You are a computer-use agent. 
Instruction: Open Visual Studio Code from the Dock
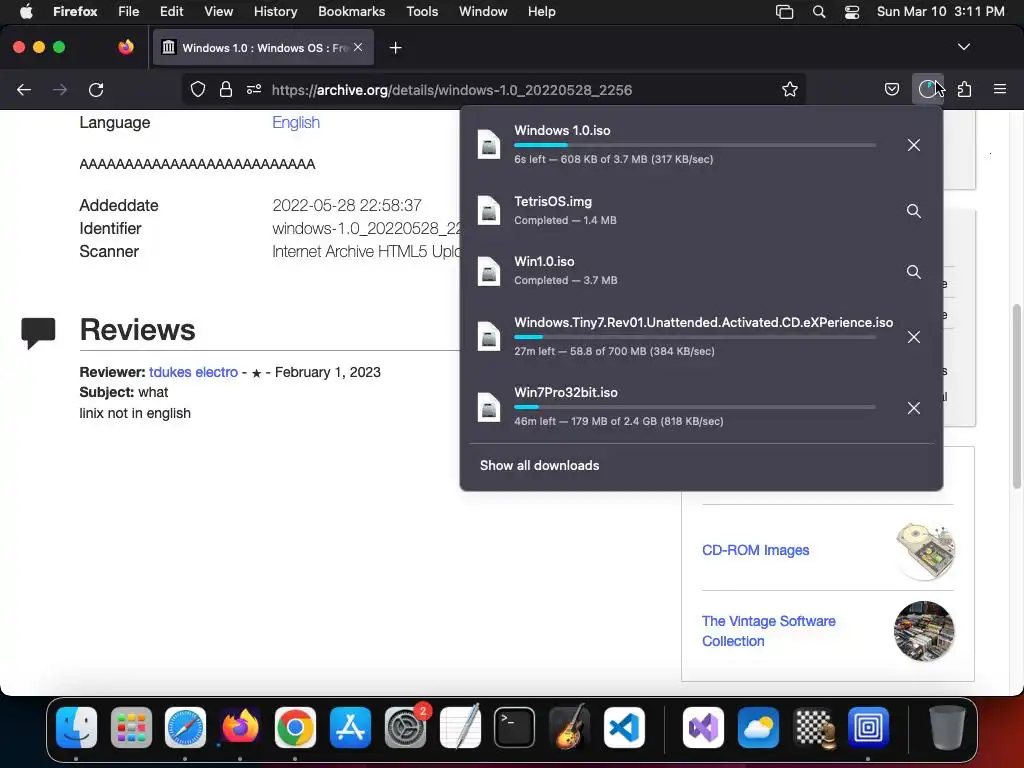click(x=624, y=728)
